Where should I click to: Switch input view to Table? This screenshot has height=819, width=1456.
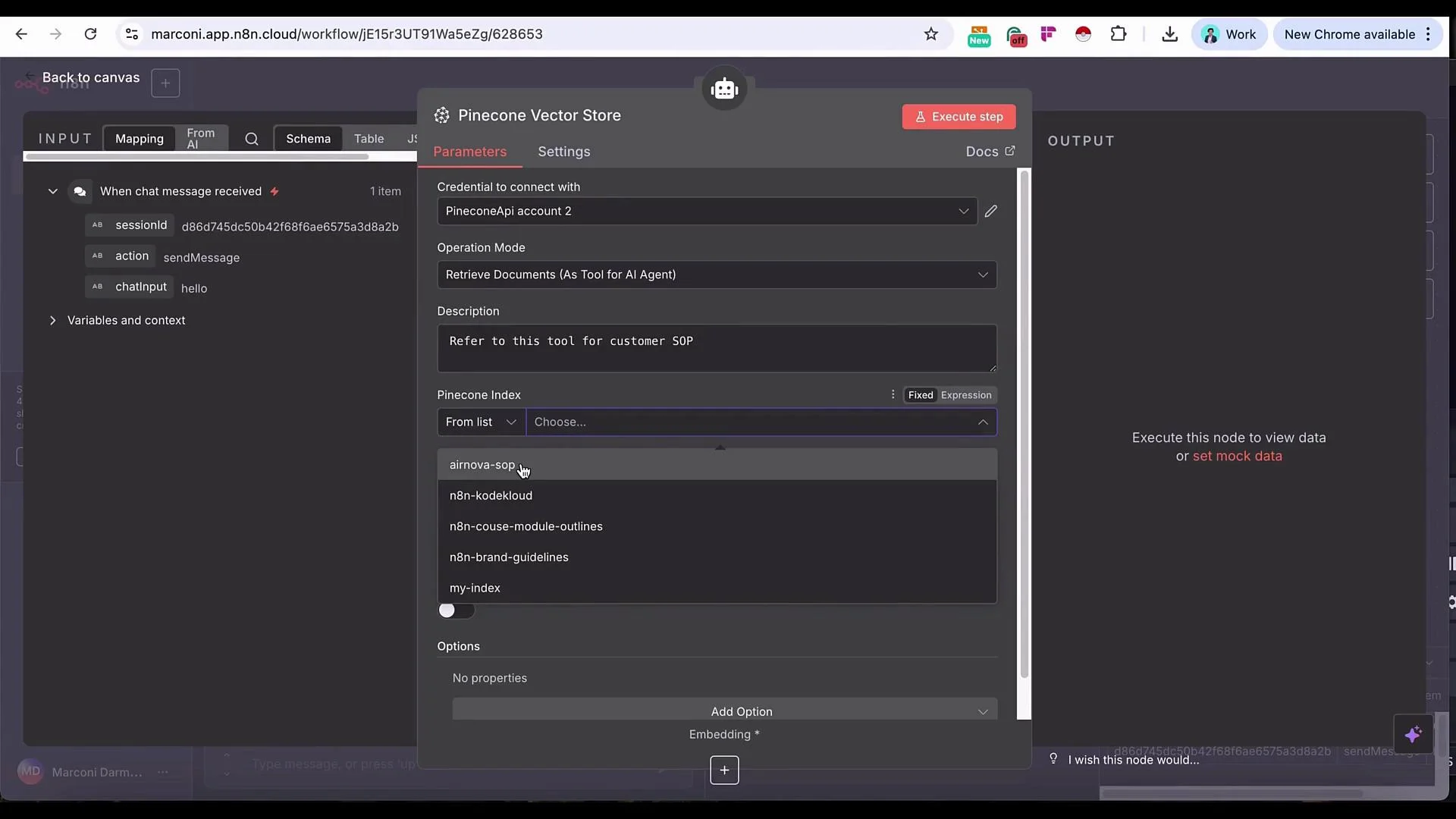click(369, 139)
